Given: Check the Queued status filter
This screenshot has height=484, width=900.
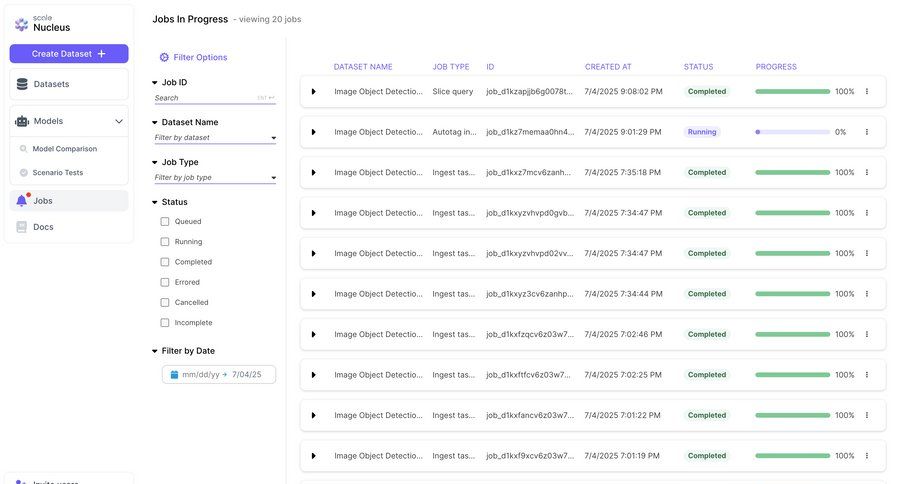Looking at the screenshot, I should pyautogui.click(x=165, y=222).
